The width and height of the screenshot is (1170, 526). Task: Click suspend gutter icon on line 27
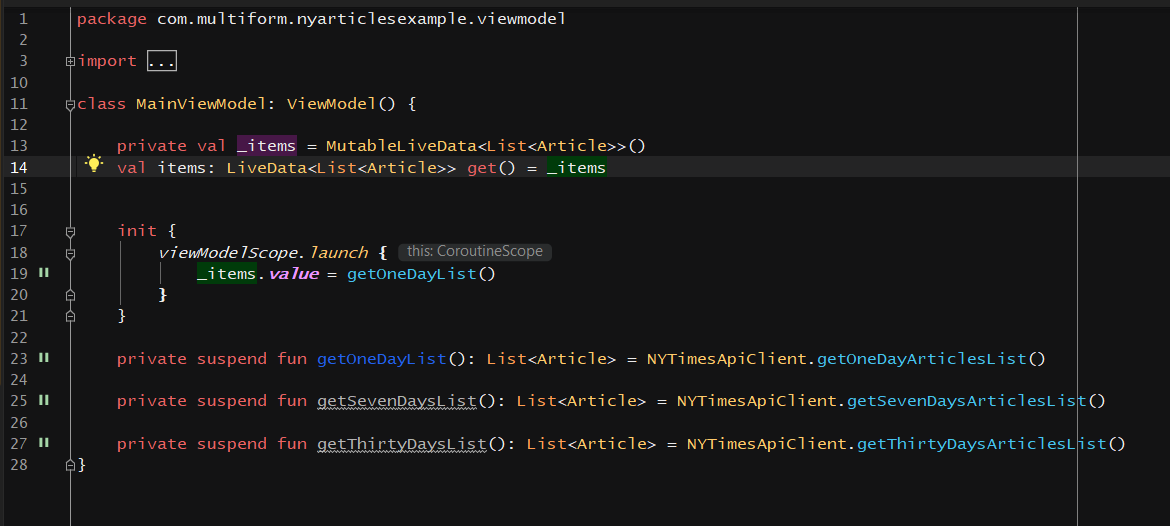[x=43, y=443]
